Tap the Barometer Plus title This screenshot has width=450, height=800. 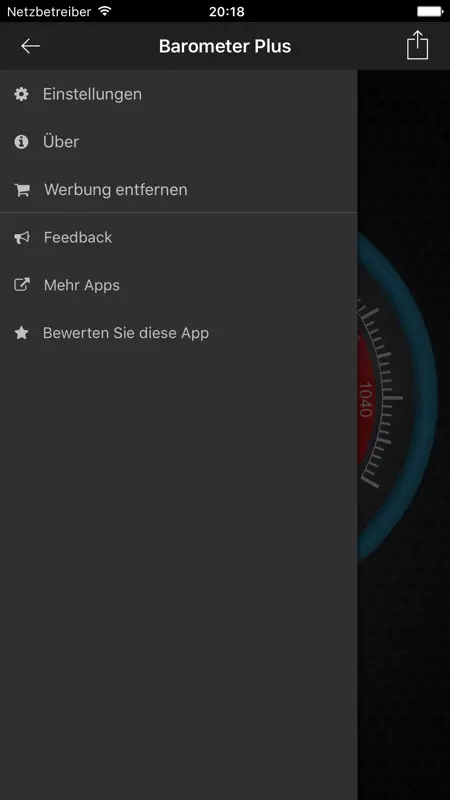tap(225, 46)
